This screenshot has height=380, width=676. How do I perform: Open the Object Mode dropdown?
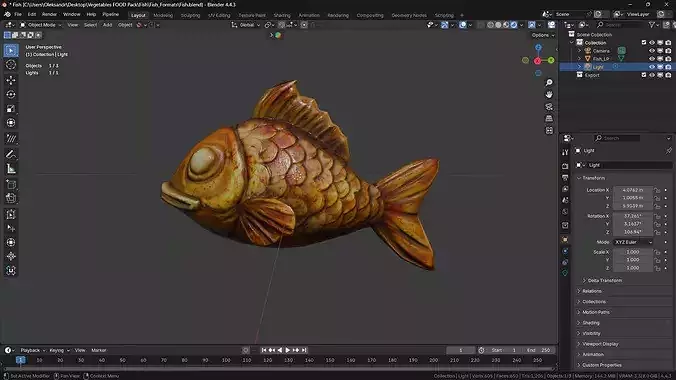[41, 25]
